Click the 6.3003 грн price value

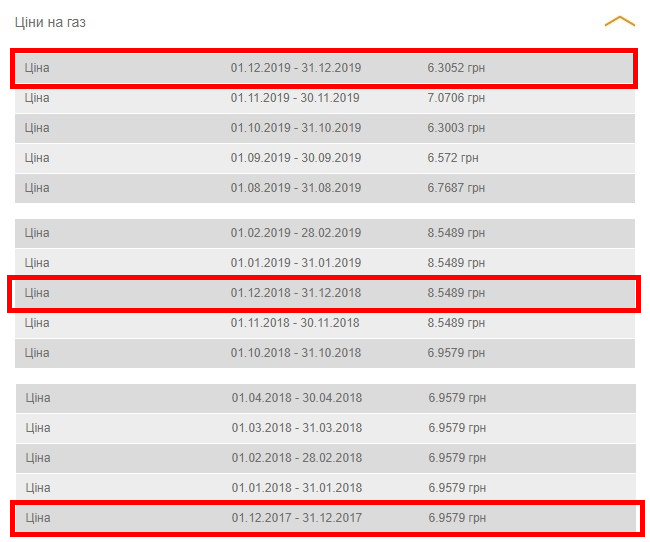point(456,128)
